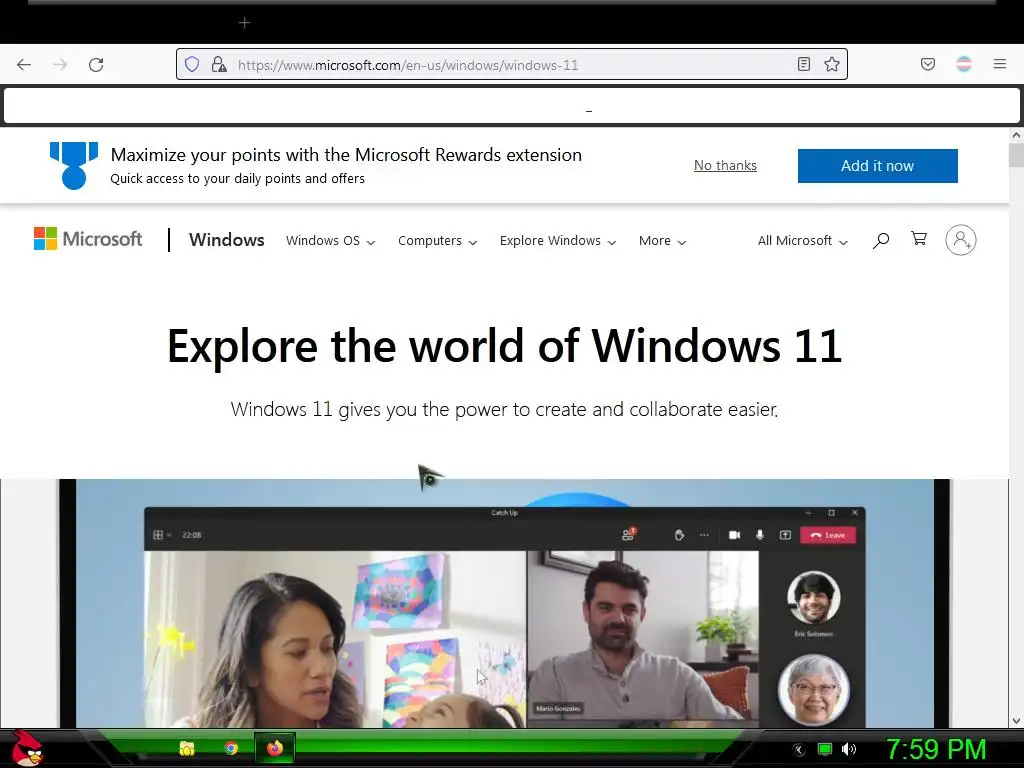The image size is (1024, 768).
Task: Expand the Windows OS dropdown
Action: point(330,241)
